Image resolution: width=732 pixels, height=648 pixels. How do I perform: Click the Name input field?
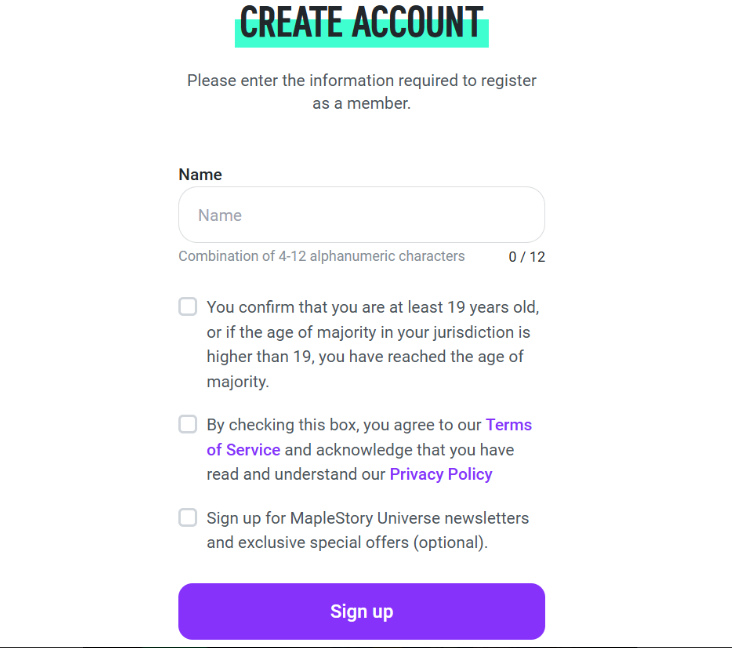pyautogui.click(x=361, y=215)
